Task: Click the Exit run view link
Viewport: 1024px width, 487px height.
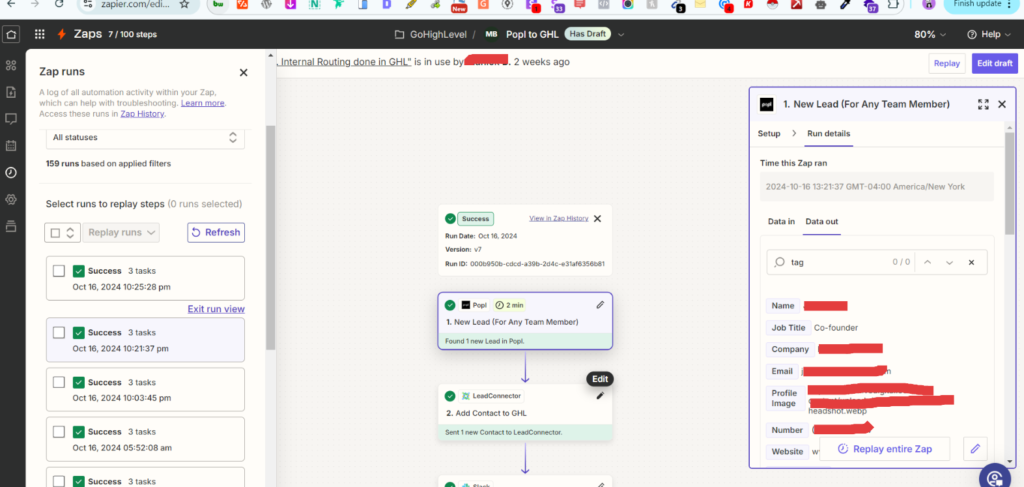Action: pos(216,309)
